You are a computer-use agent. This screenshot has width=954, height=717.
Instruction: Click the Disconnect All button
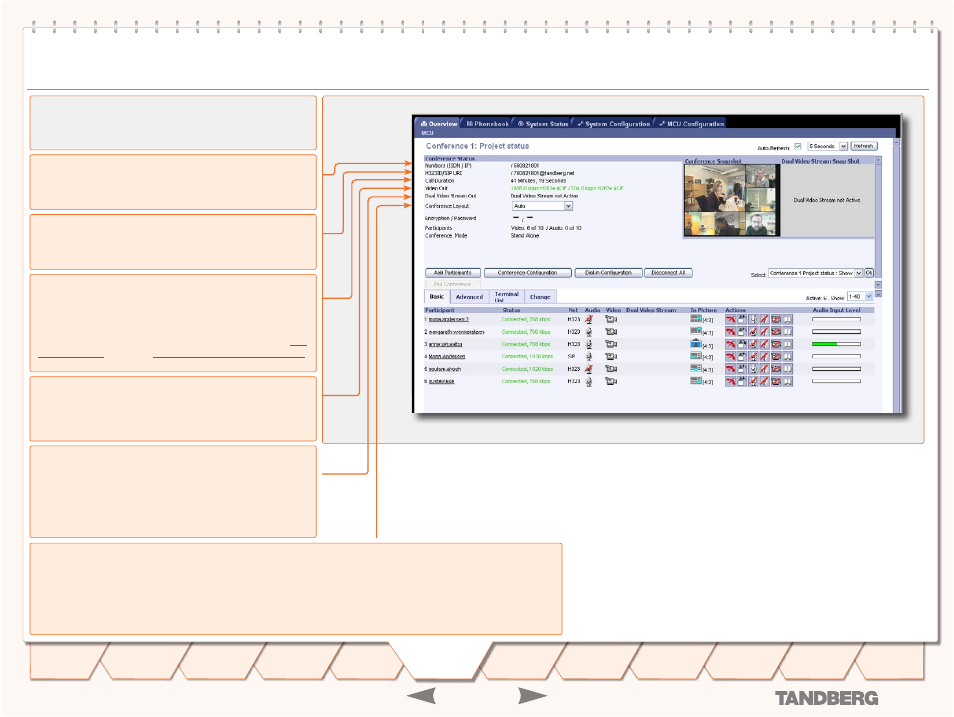(x=668, y=273)
